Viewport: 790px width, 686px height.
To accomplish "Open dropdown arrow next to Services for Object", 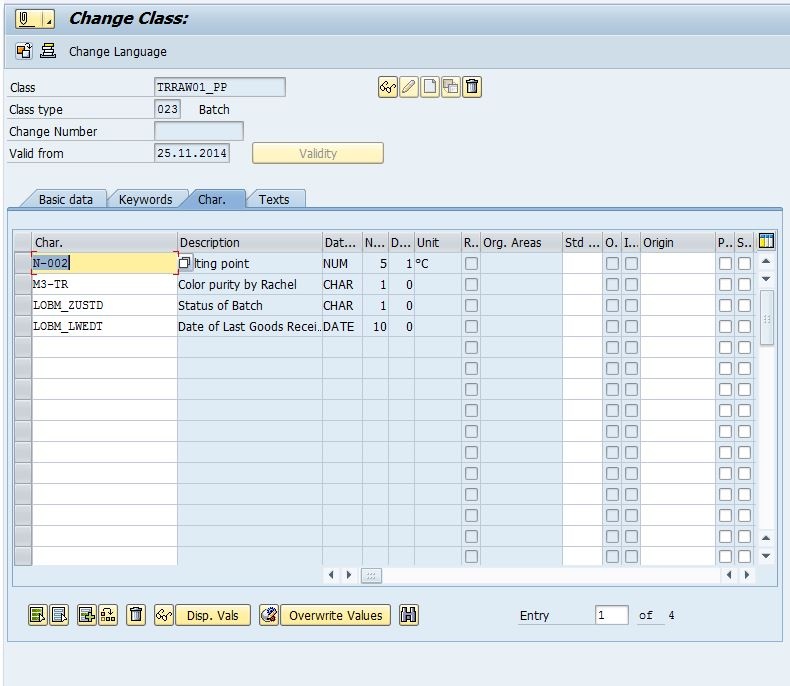I will [49, 21].
